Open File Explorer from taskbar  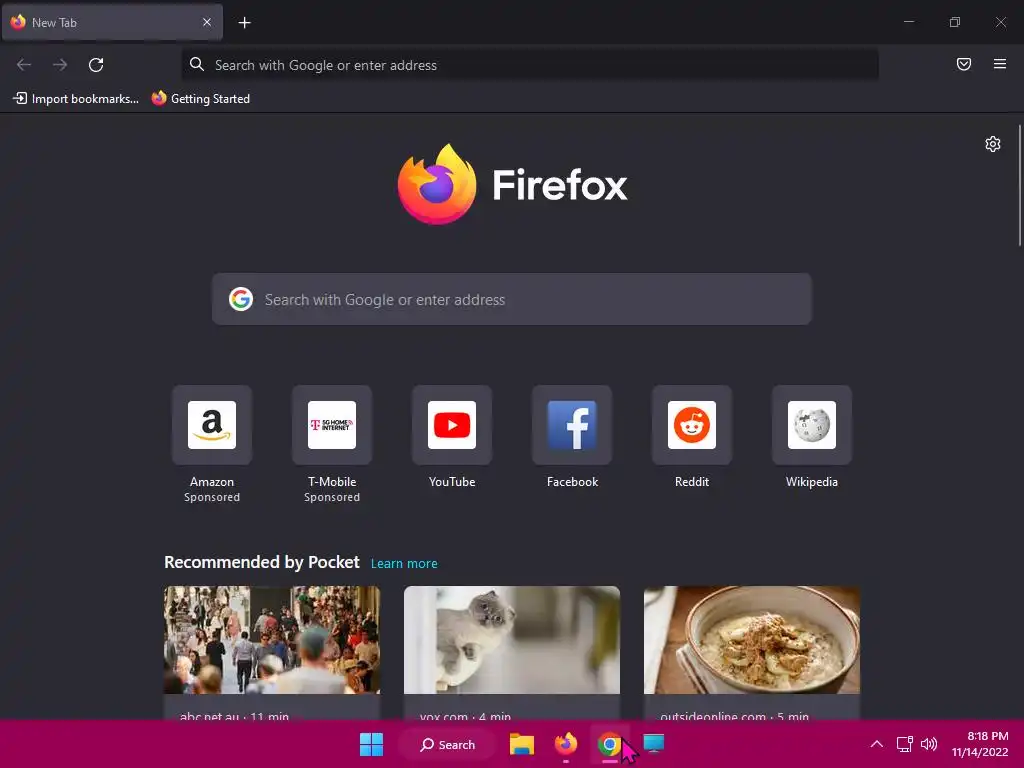522,744
